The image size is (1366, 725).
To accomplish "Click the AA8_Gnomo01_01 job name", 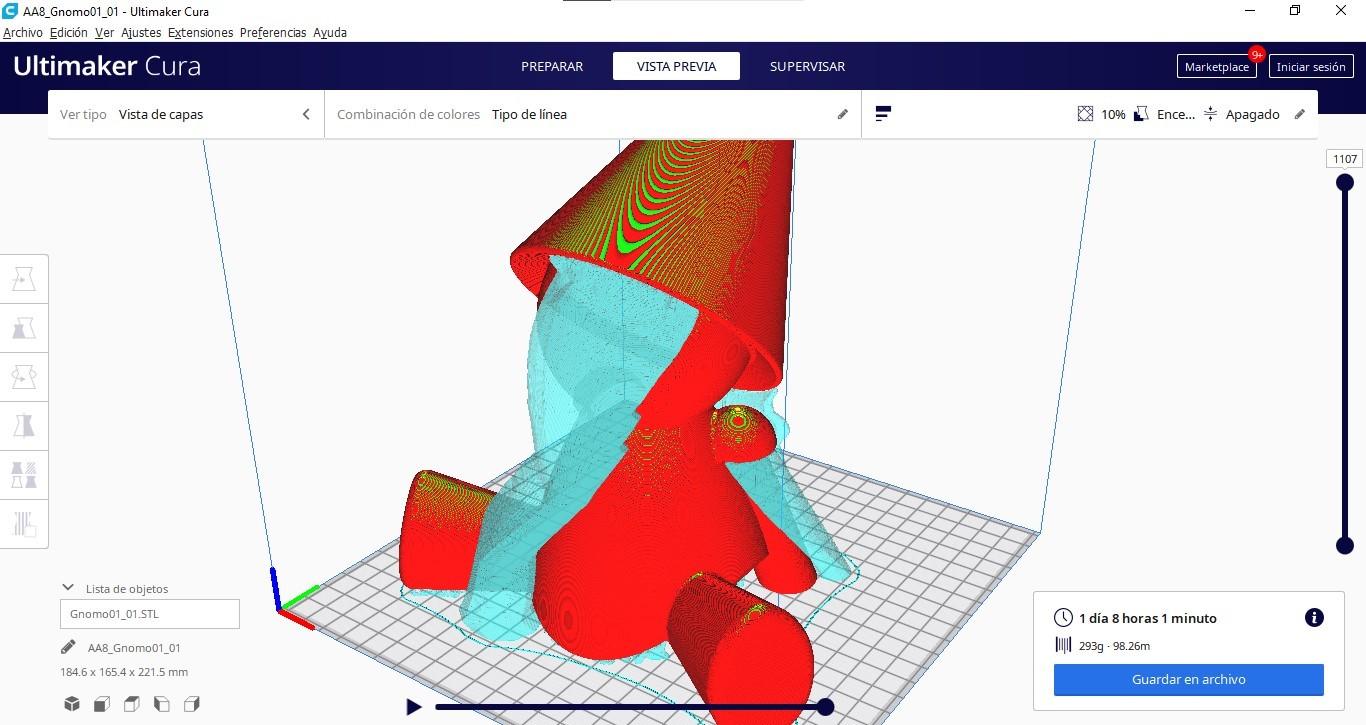I will click(134, 648).
